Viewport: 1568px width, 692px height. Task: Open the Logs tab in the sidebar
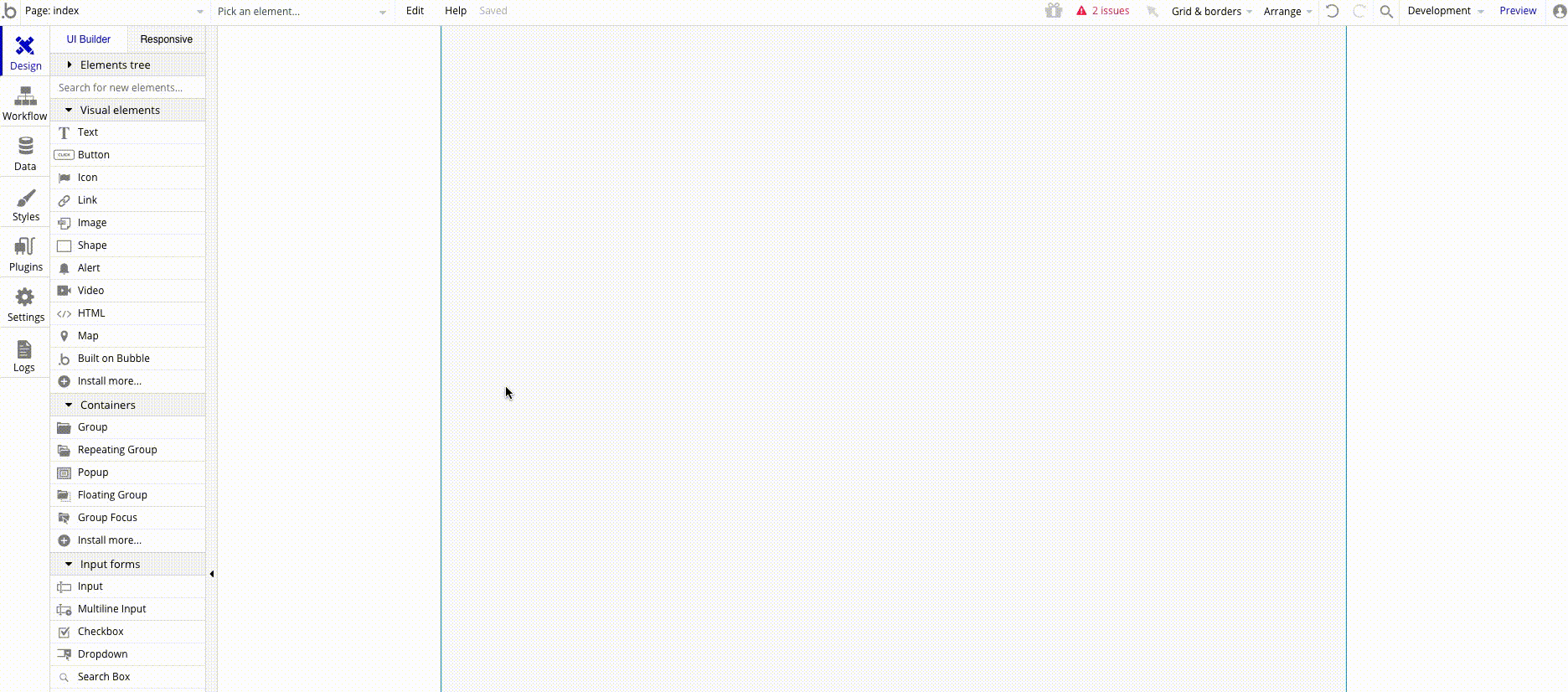point(25,354)
